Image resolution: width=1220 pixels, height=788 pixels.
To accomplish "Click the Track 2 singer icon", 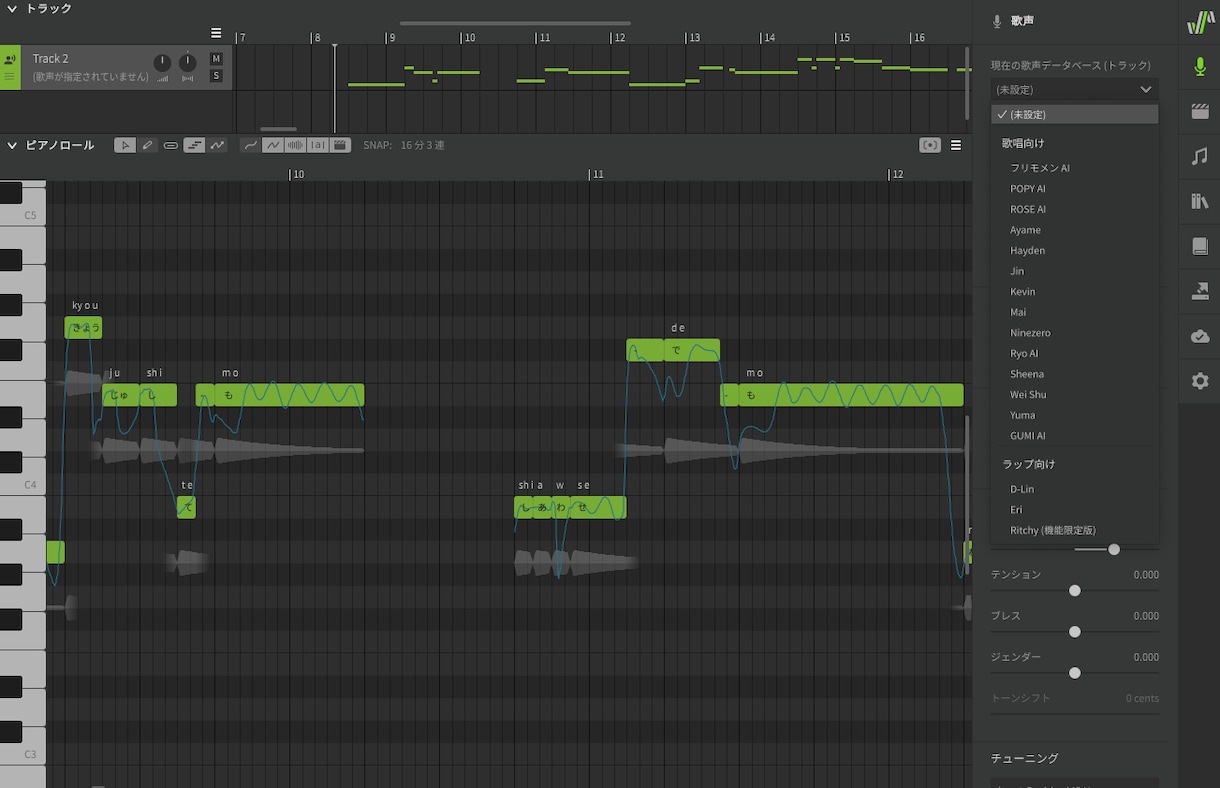I will (x=10, y=60).
